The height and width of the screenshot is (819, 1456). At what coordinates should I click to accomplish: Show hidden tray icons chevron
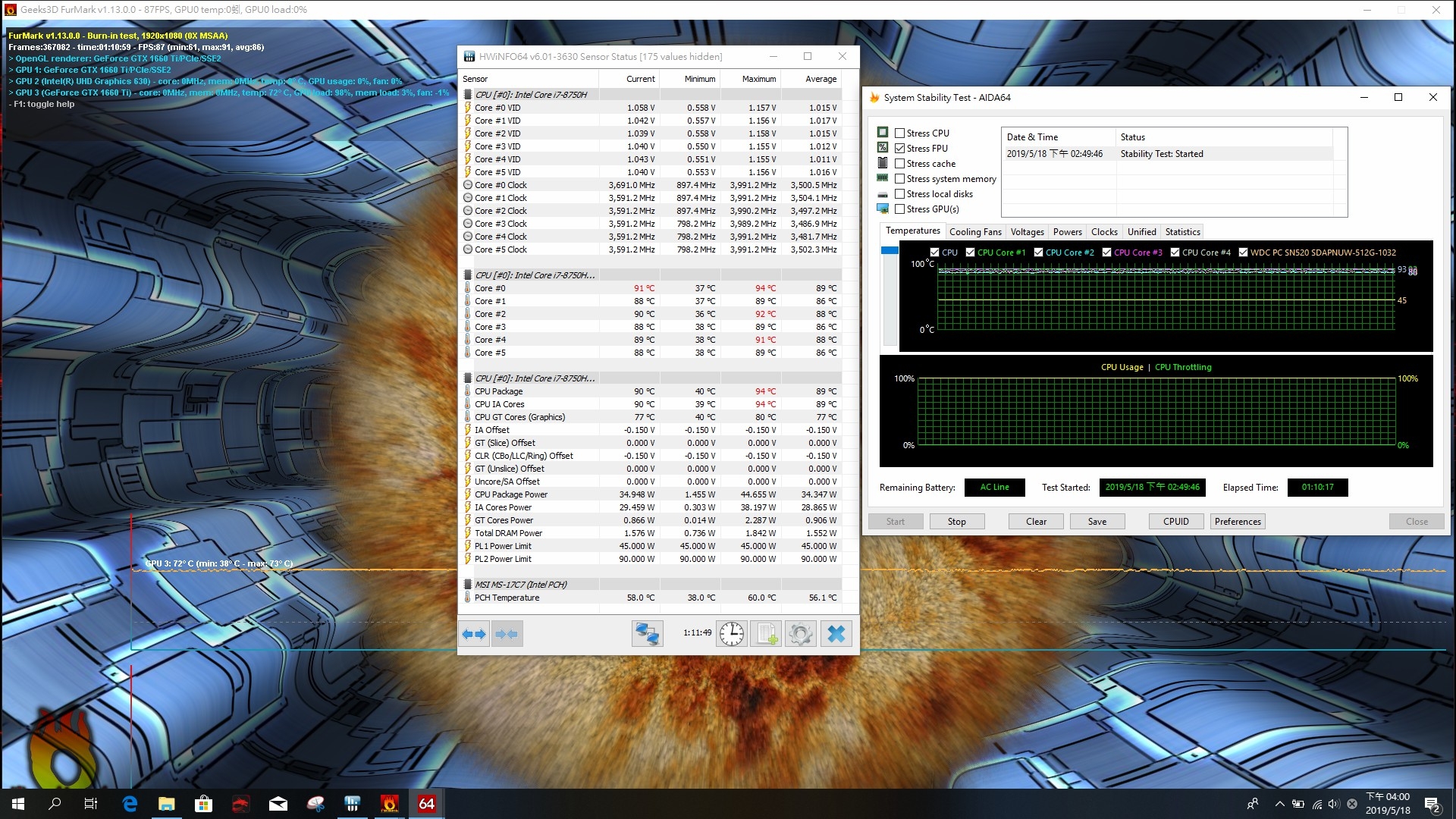[1280, 804]
